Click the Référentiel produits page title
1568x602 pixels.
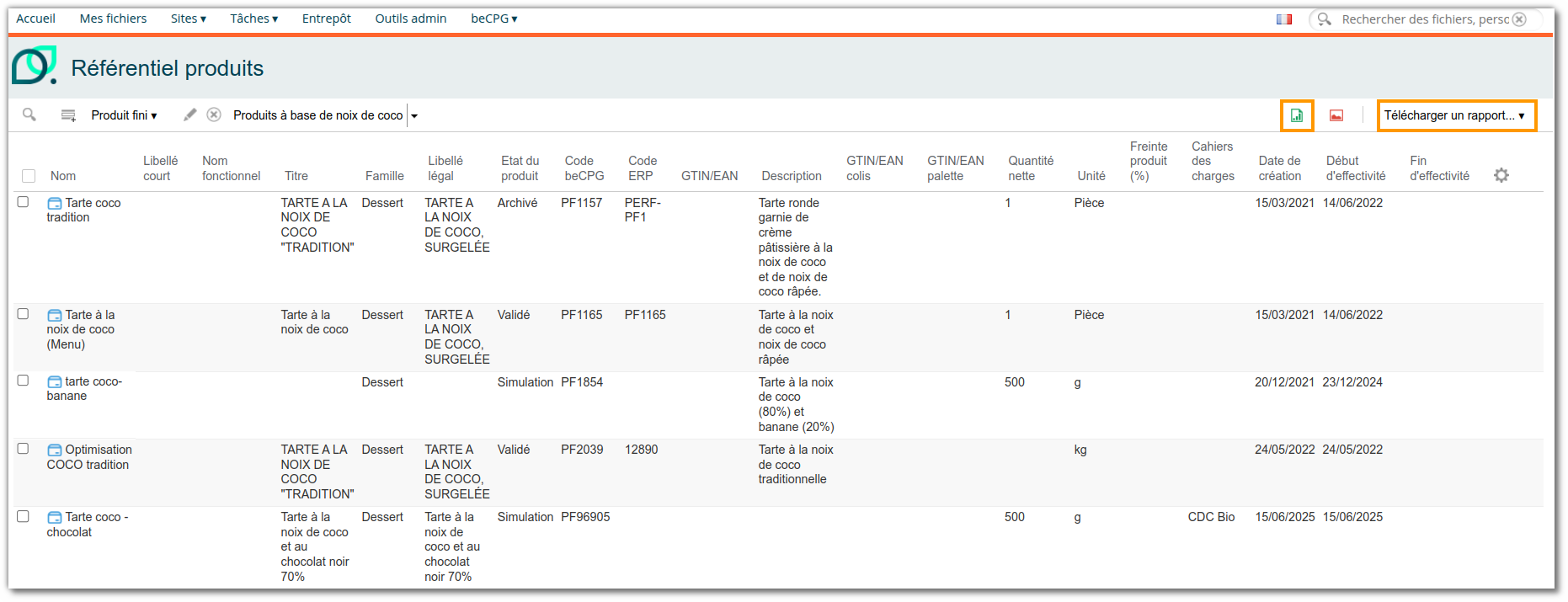pyautogui.click(x=167, y=68)
